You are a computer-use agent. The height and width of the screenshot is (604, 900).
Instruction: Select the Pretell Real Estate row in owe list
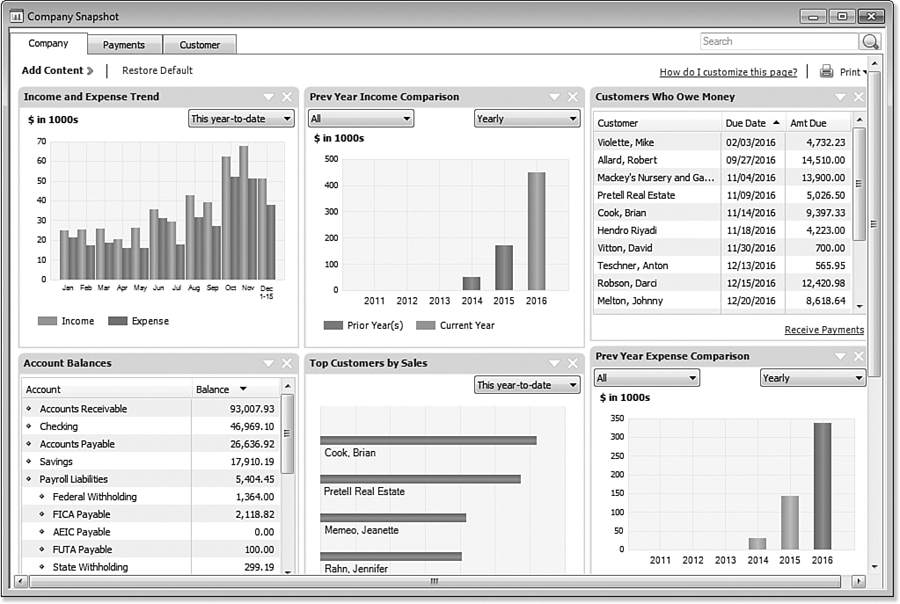[x=722, y=195]
